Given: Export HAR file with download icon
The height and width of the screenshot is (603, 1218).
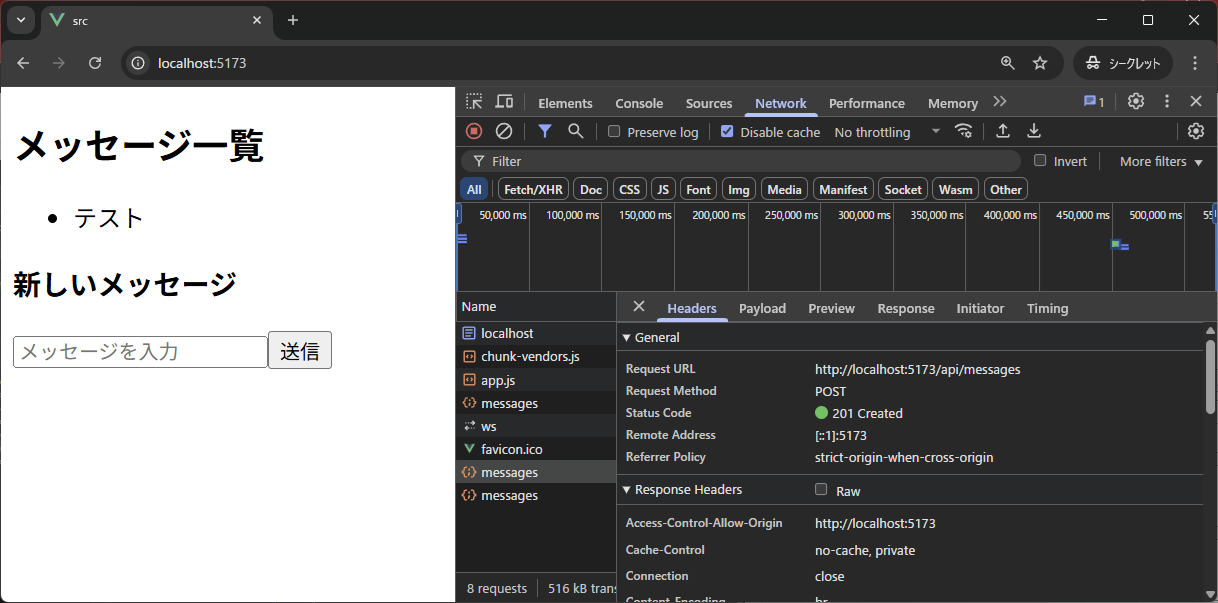Looking at the screenshot, I should (1034, 131).
